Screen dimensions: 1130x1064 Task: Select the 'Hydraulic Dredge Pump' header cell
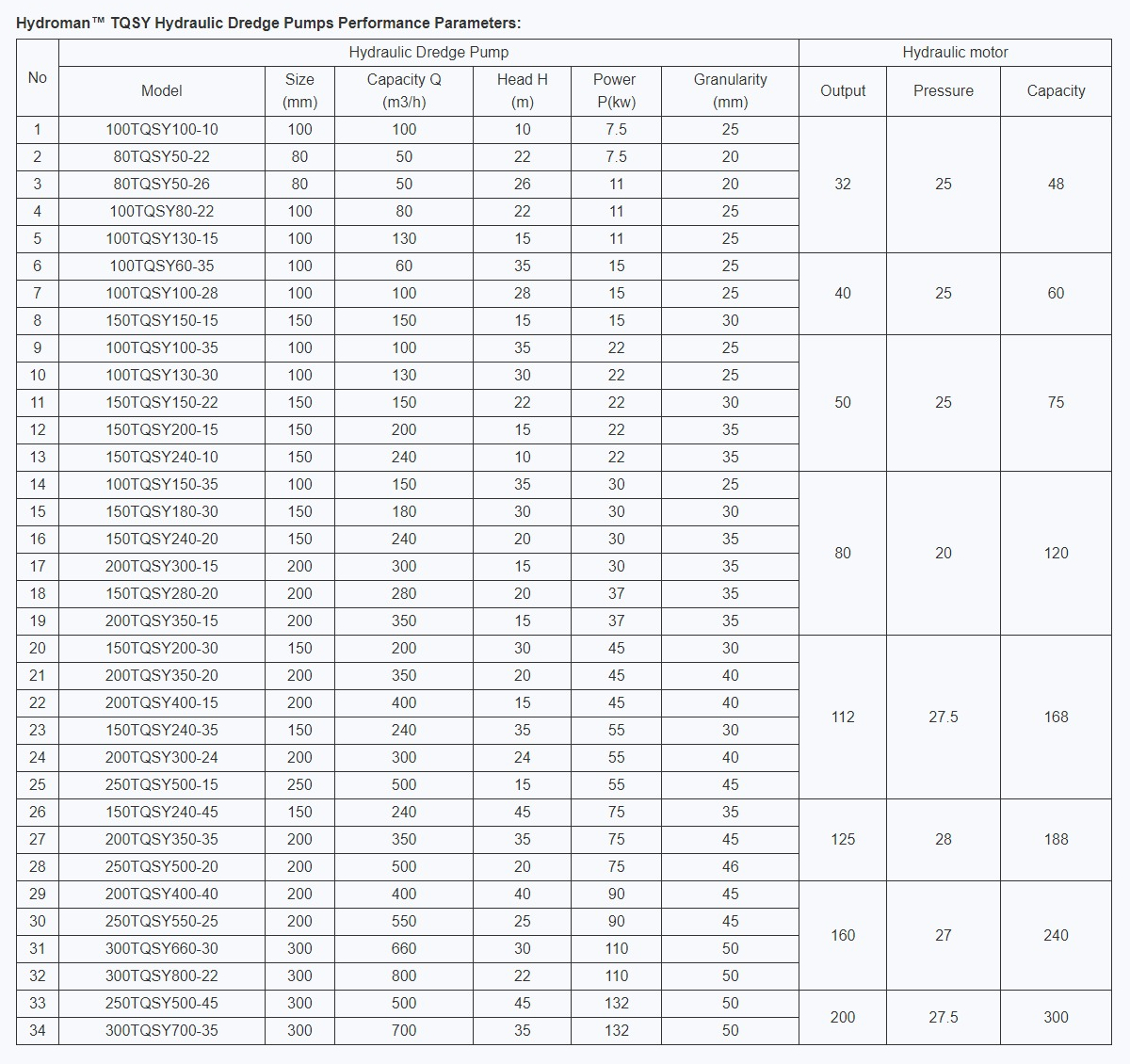(x=428, y=53)
